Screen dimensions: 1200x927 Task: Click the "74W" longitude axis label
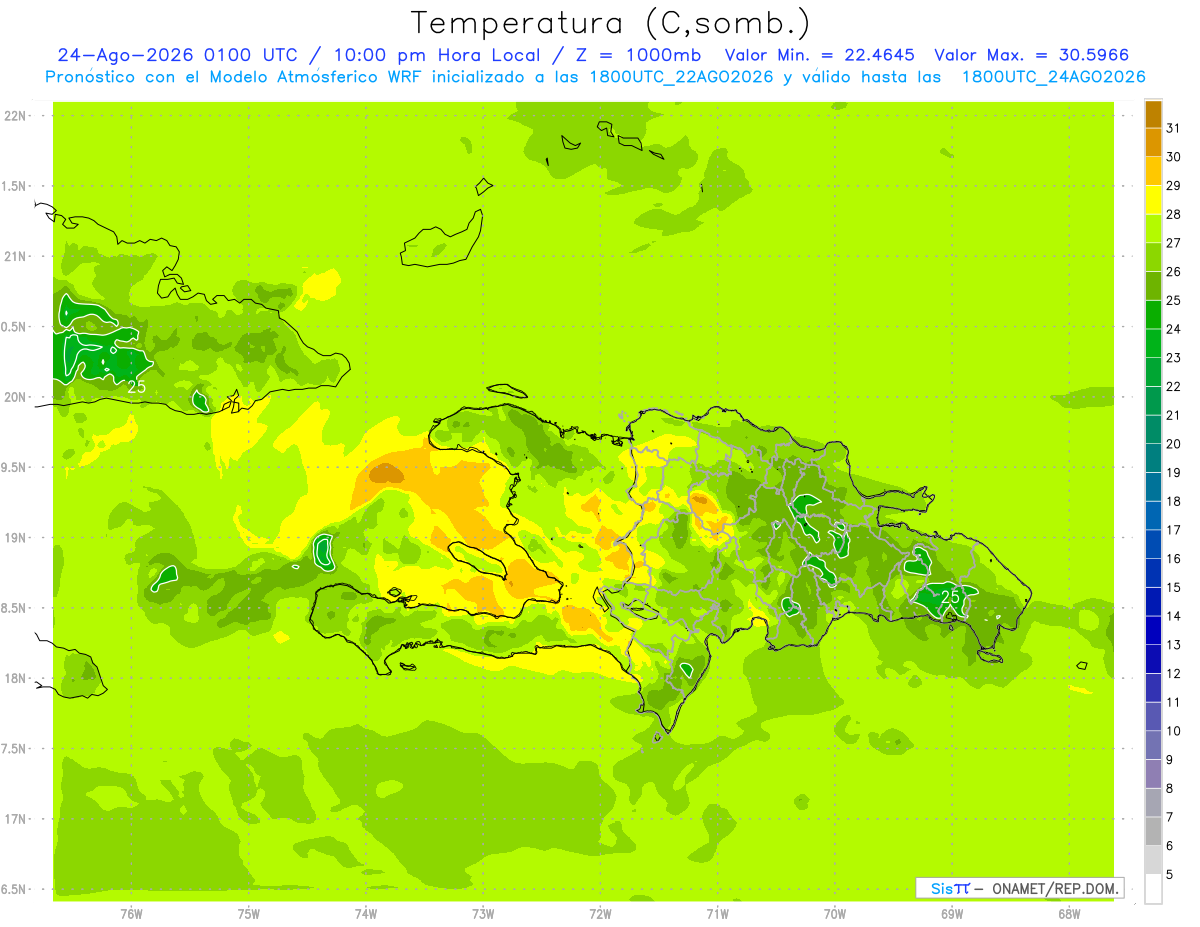coord(366,914)
